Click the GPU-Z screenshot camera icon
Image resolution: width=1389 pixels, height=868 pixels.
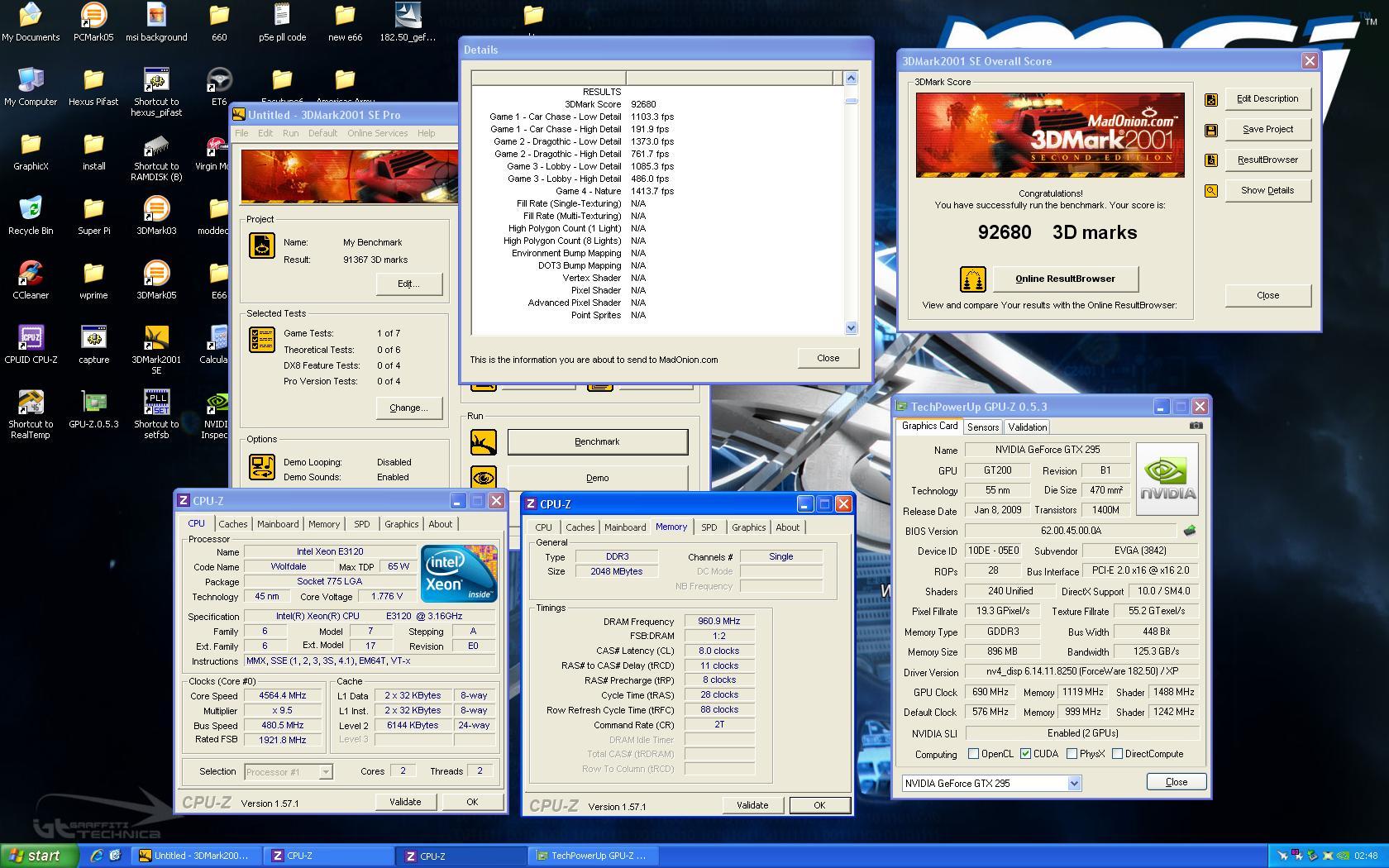pyautogui.click(x=1196, y=426)
